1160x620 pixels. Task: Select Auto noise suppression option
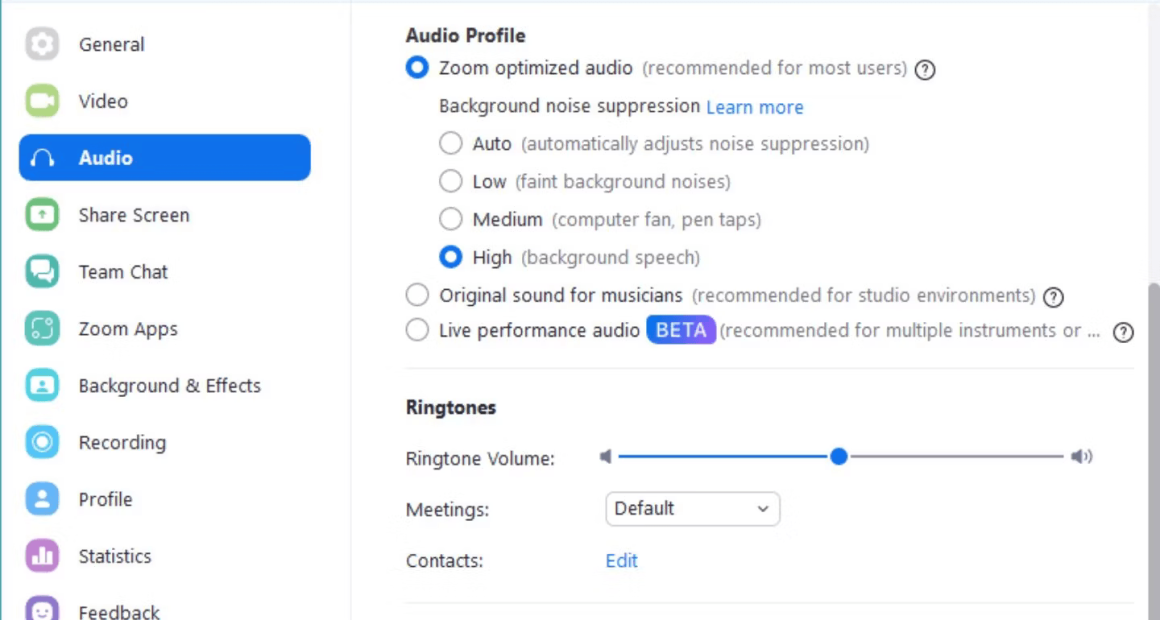[451, 143]
